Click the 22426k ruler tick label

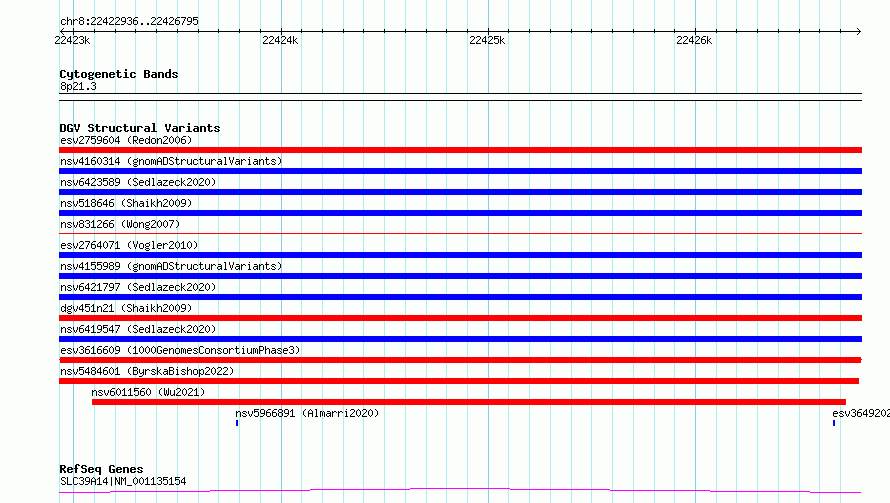click(x=694, y=40)
